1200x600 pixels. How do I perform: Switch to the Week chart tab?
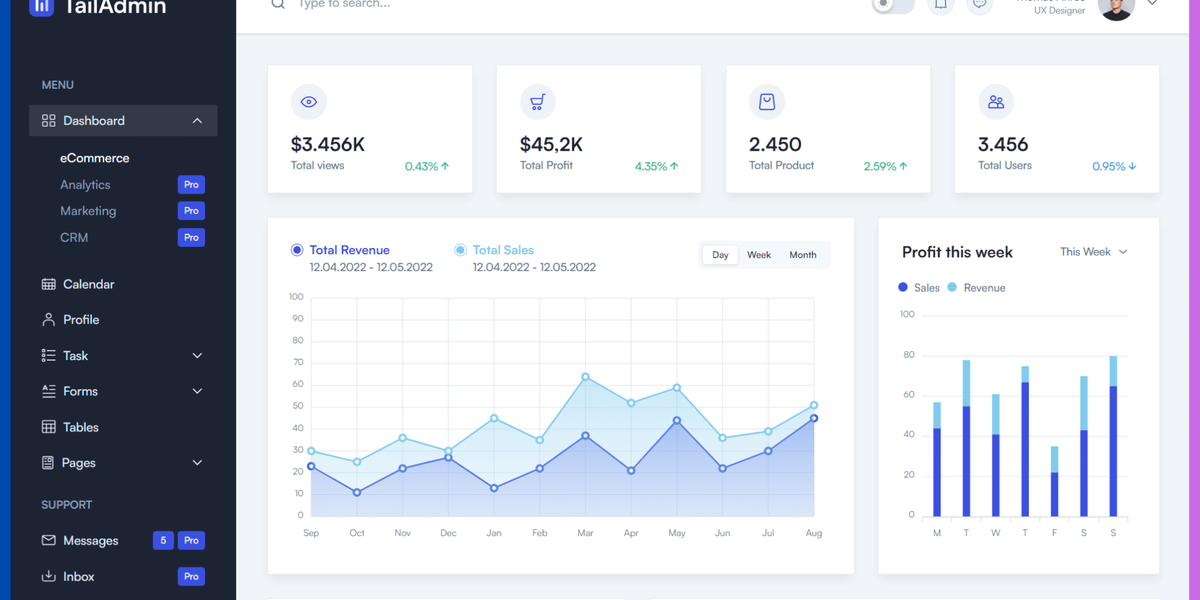(759, 255)
